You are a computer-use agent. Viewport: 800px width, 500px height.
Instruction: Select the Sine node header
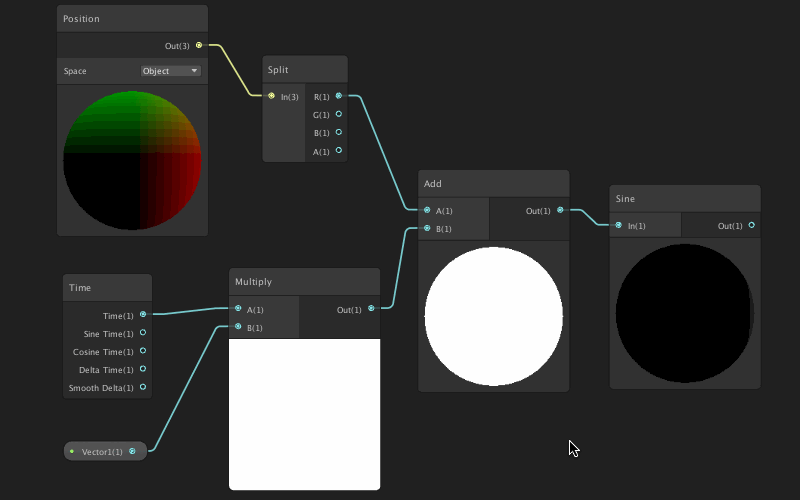[x=685, y=199]
